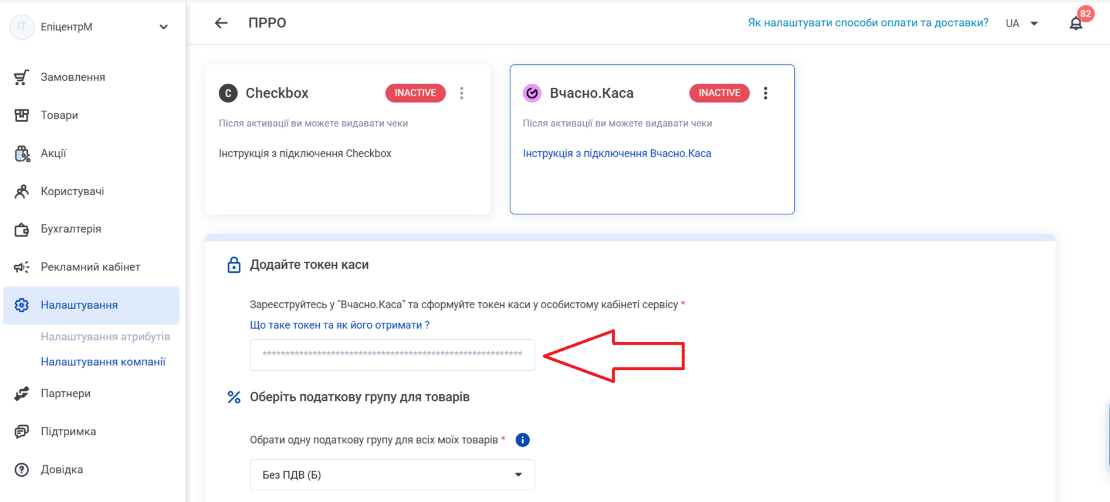
Task: Open Налаштування компанії submenu item
Action: tap(103, 362)
